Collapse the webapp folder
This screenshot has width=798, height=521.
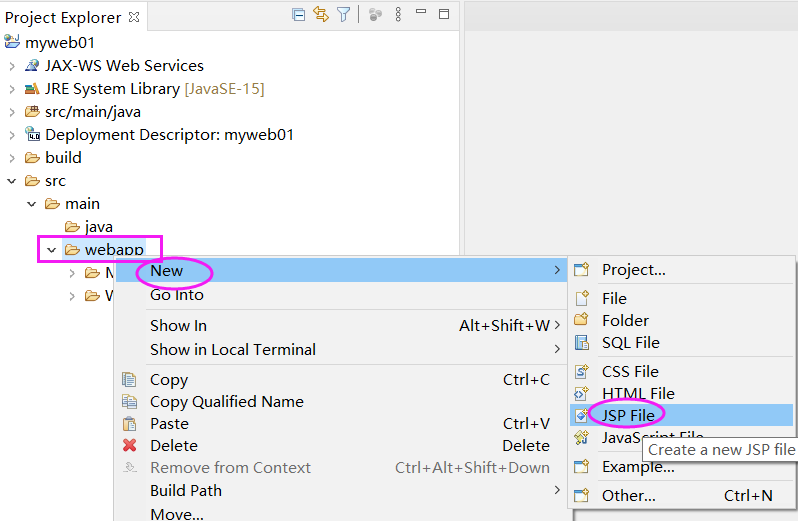pyautogui.click(x=51, y=250)
